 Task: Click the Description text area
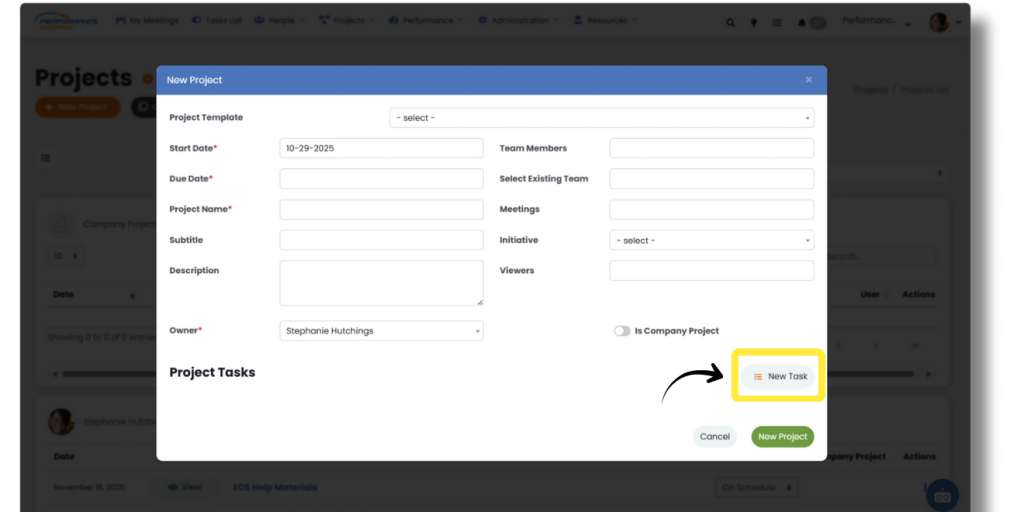click(381, 283)
